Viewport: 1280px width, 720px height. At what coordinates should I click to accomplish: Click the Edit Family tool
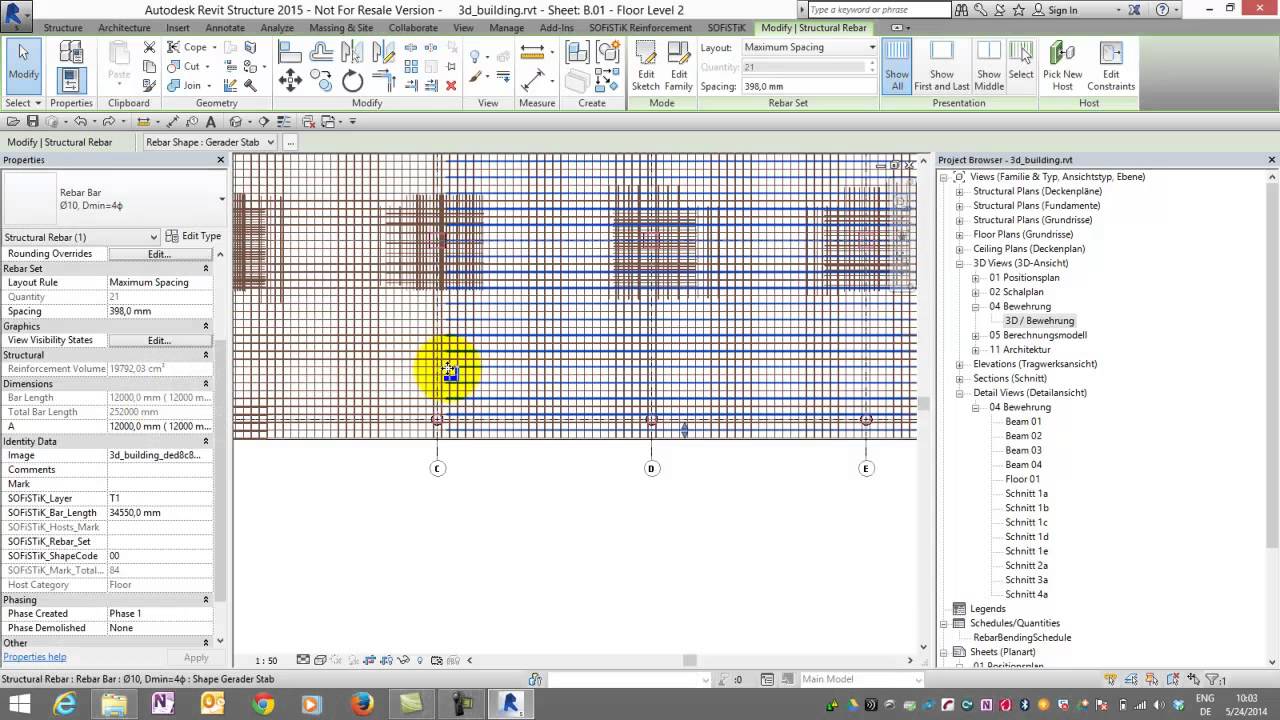pyautogui.click(x=679, y=66)
